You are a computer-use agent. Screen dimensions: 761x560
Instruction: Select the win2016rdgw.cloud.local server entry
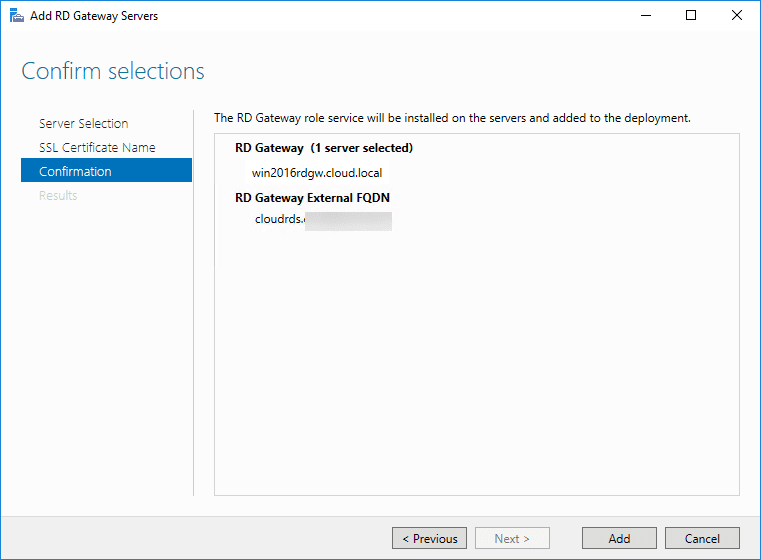(x=316, y=173)
